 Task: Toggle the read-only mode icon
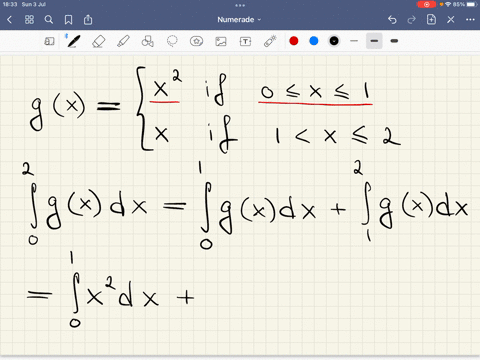click(49, 41)
